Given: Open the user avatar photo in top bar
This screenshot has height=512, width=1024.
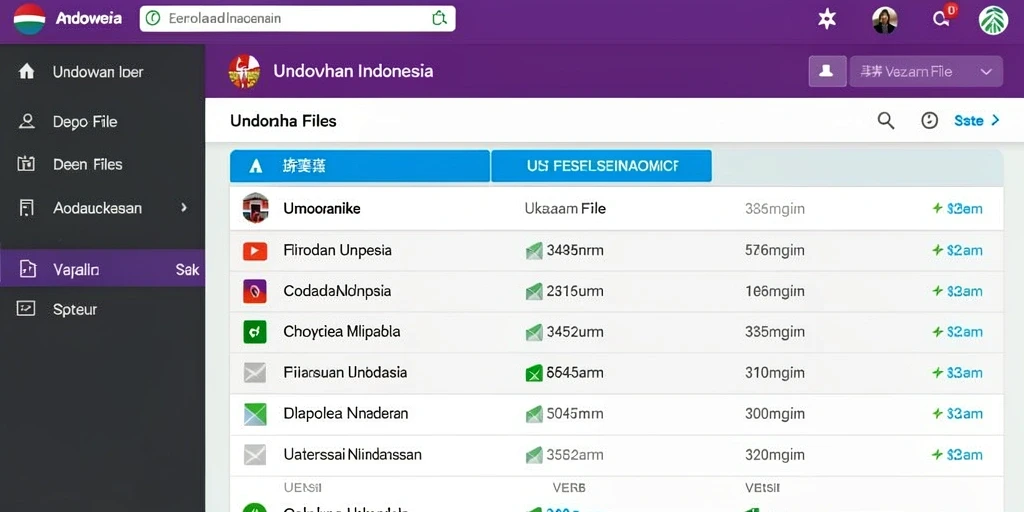Looking at the screenshot, I should (x=885, y=20).
